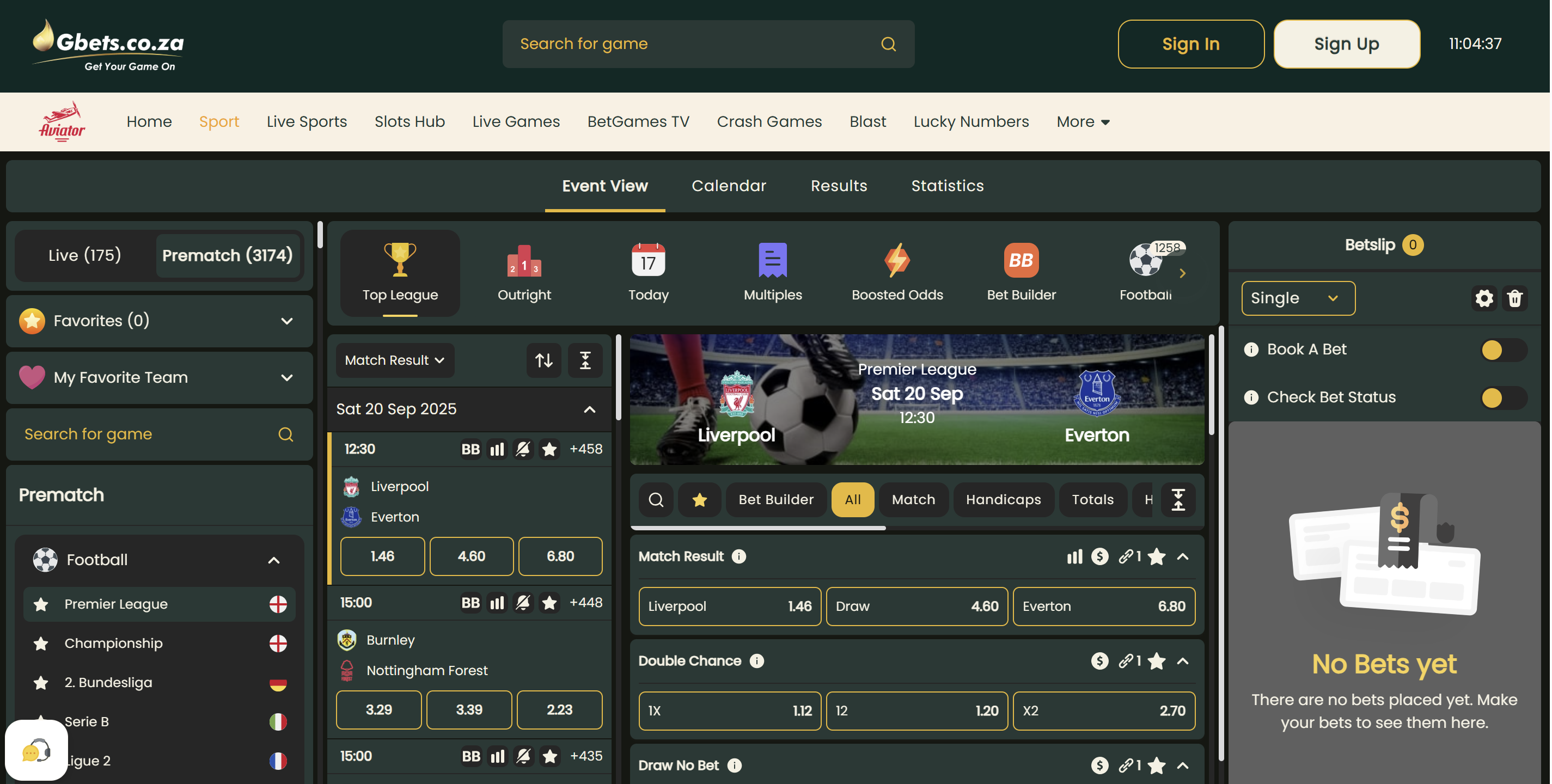The image size is (1552, 784).
Task: Click the Gbets.co.za logo
Action: (108, 45)
